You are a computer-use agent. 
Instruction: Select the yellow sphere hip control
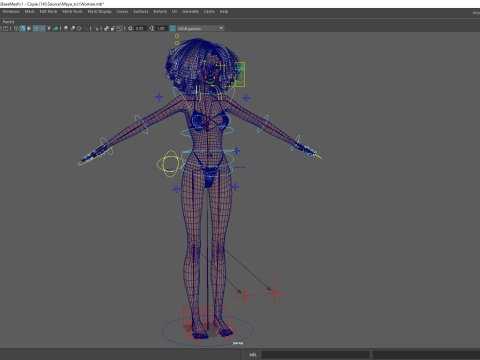(171, 164)
